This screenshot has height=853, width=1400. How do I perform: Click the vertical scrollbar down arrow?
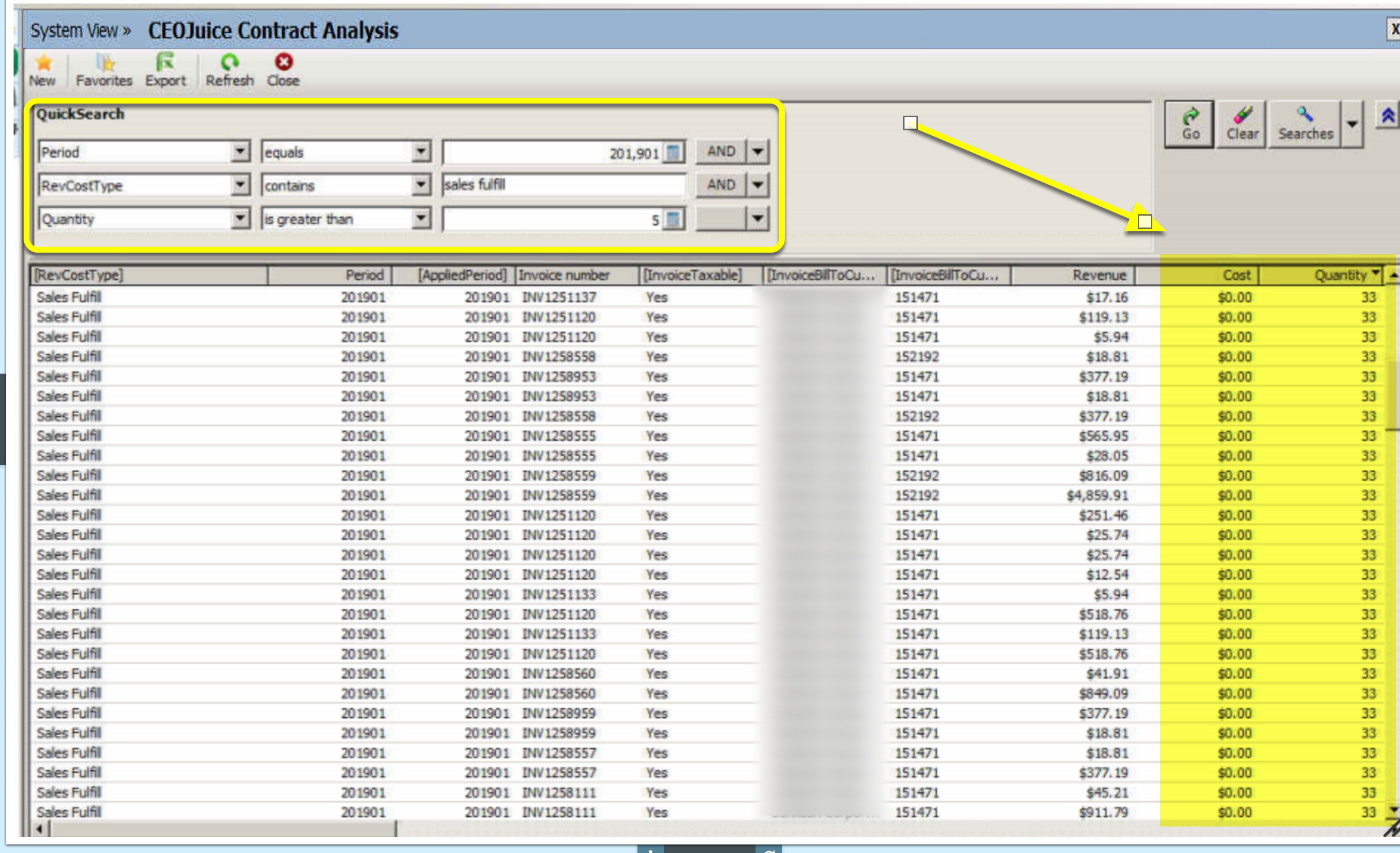[1393, 810]
